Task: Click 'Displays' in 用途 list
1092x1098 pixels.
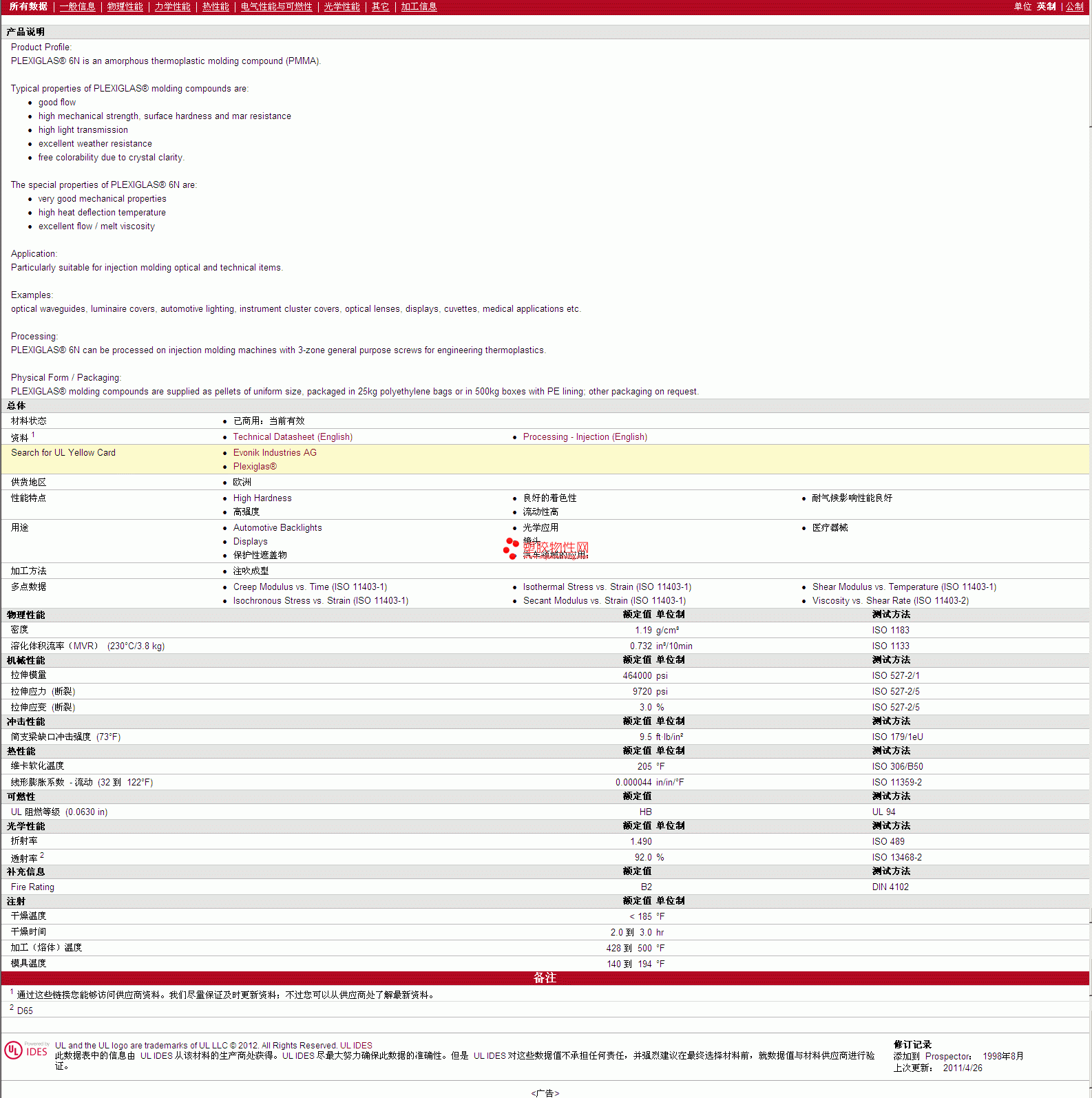Action: (250, 541)
